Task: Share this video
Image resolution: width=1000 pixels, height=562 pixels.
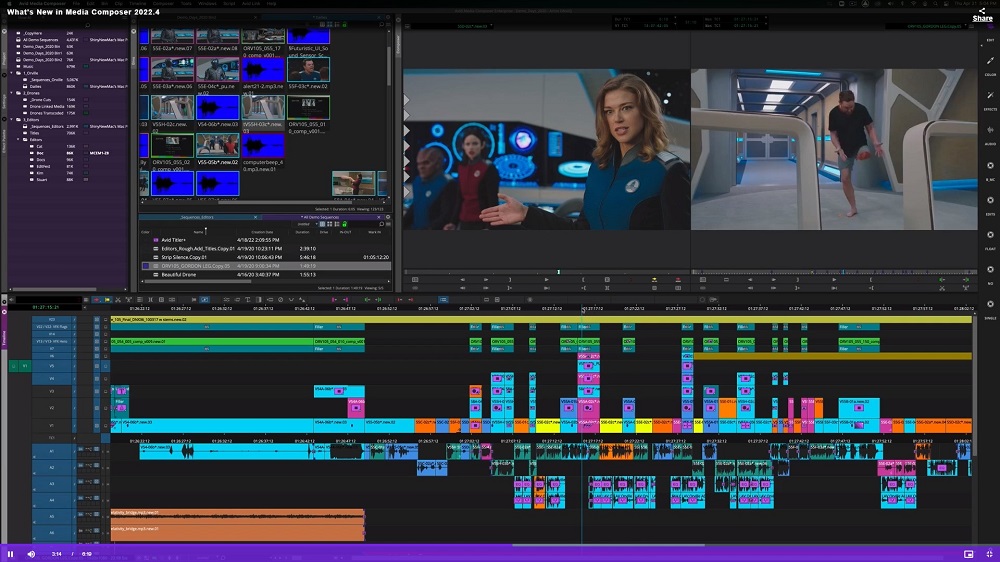Action: (982, 14)
